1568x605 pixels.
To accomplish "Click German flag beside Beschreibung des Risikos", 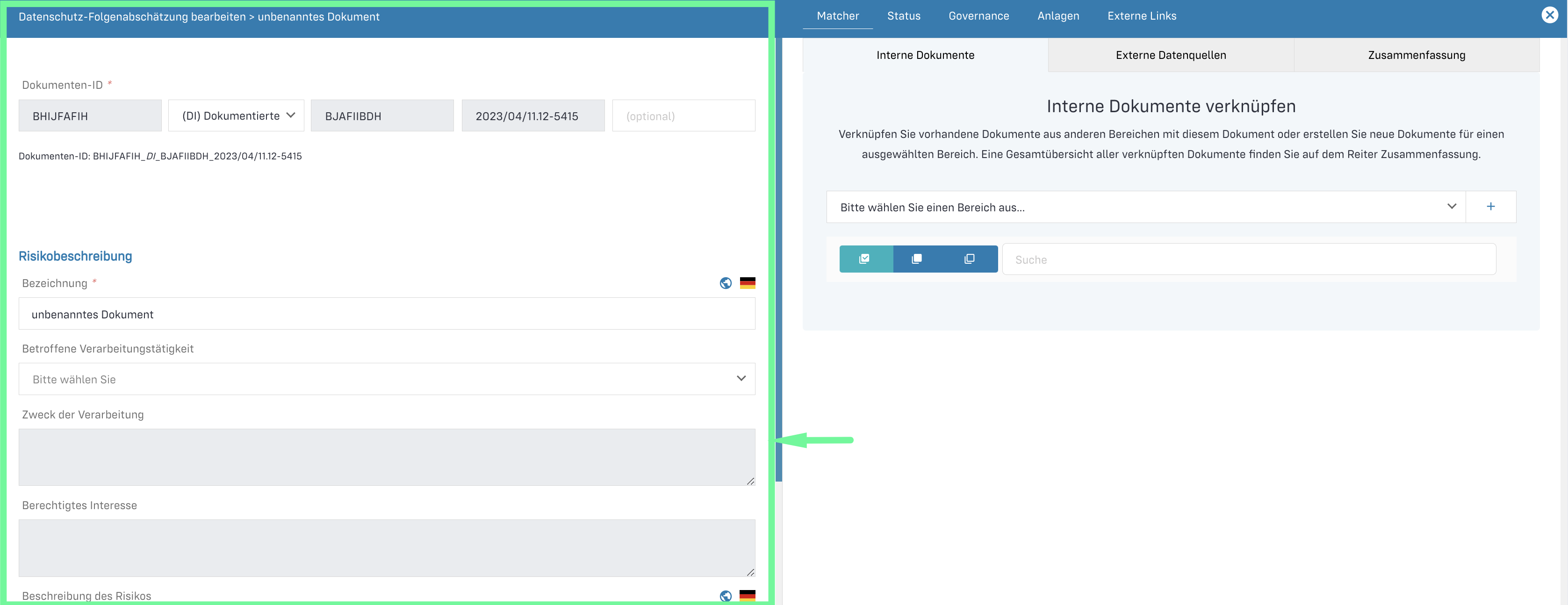I will pyautogui.click(x=748, y=596).
